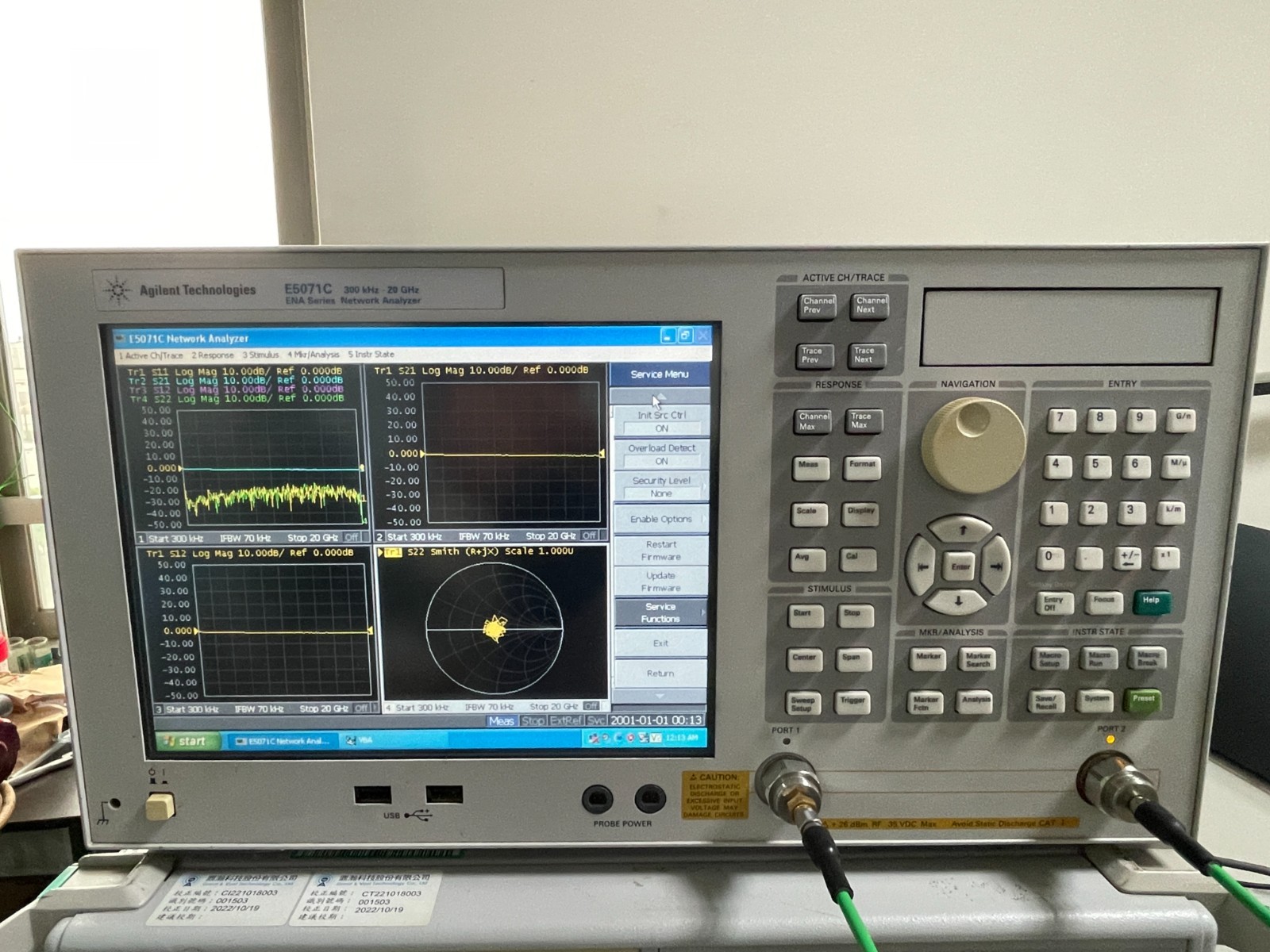
Task: Click IFBW 70 kHz in channel 3 bar
Action: pos(260,709)
